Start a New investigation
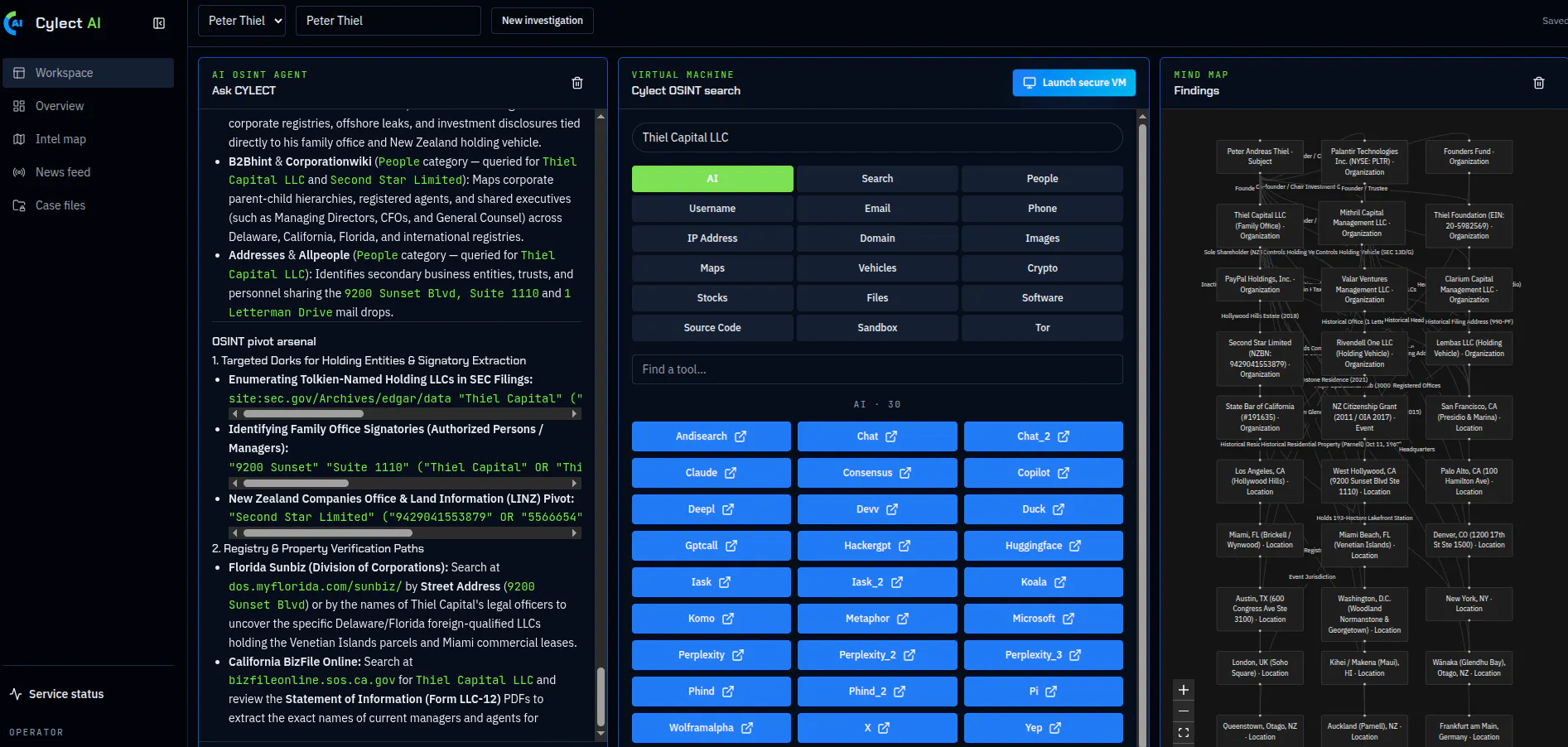1568x747 pixels. pos(543,21)
